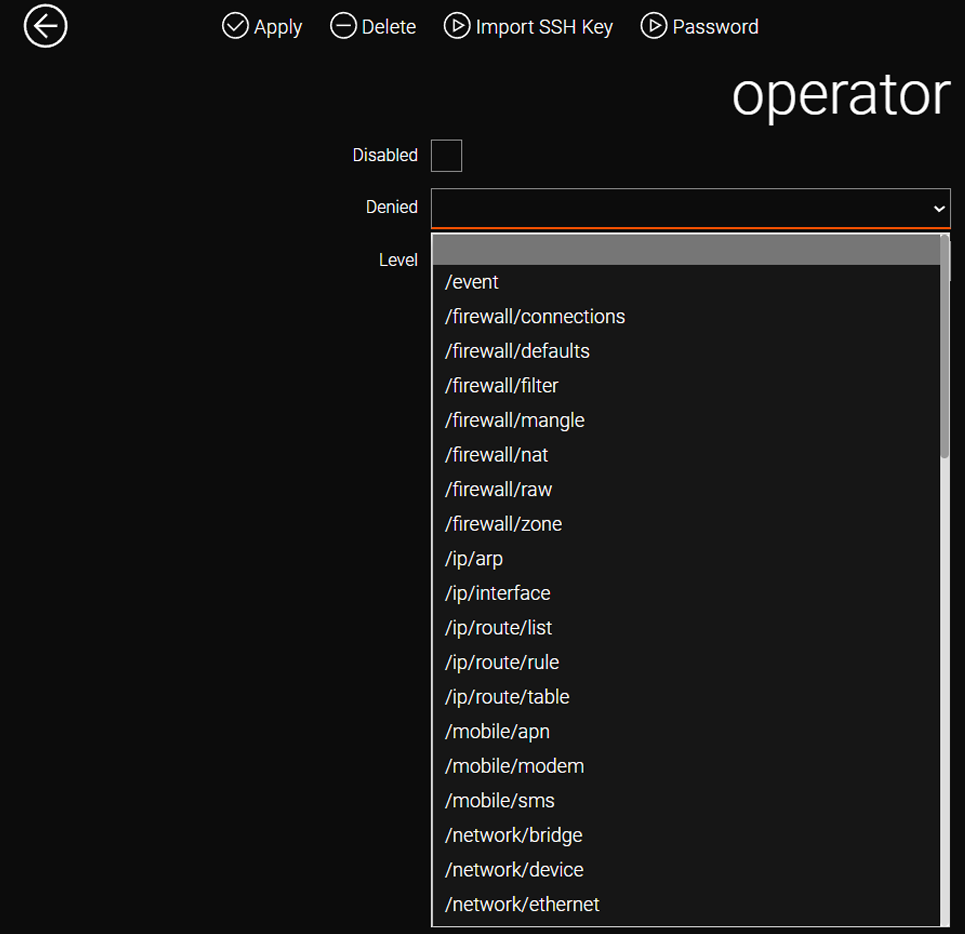Click the Import SSH Key play icon
965x934 pixels.
[457, 26]
